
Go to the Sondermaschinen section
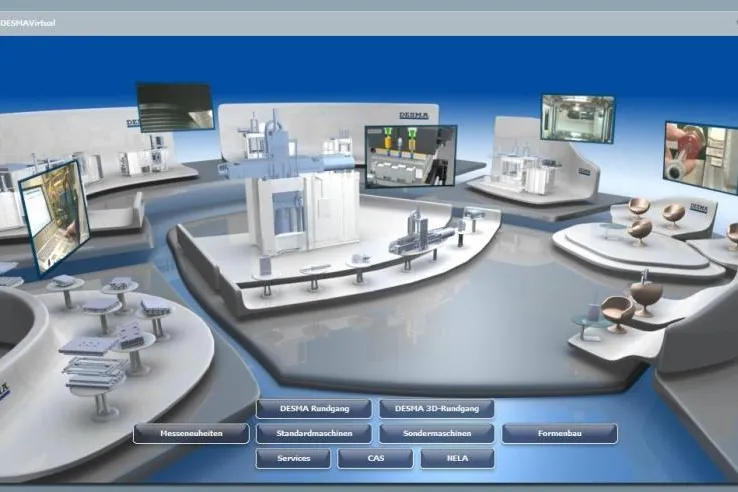[437, 433]
